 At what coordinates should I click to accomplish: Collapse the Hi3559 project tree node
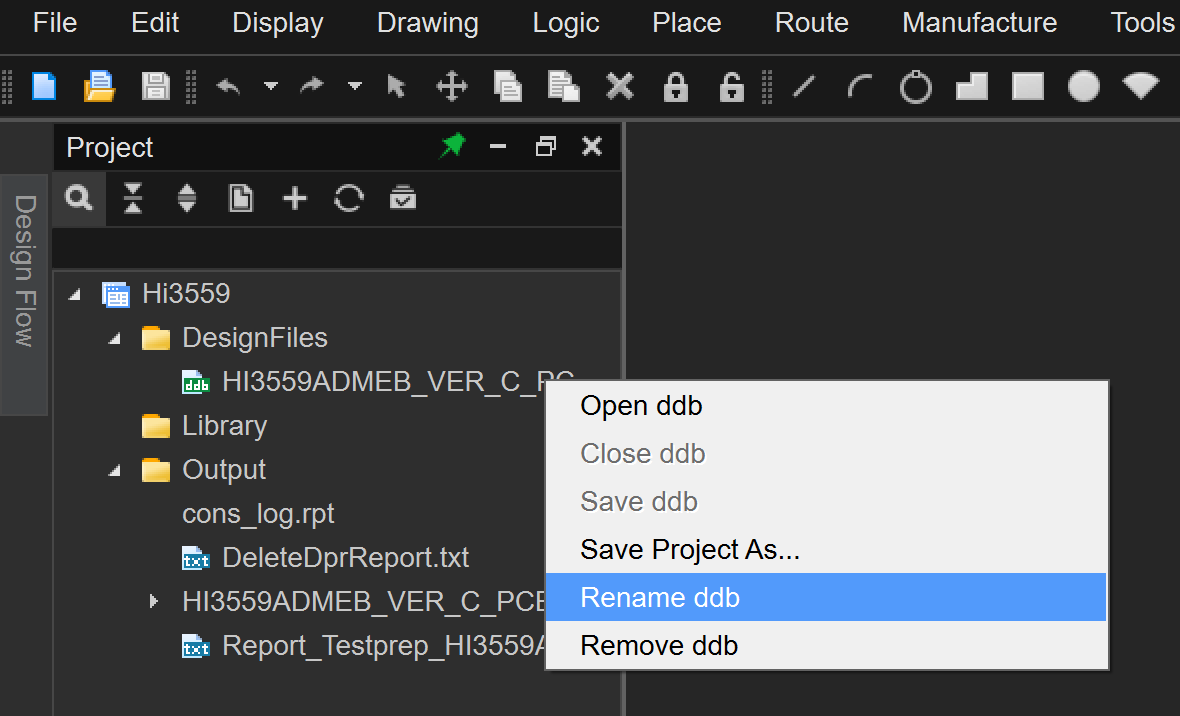point(75,294)
